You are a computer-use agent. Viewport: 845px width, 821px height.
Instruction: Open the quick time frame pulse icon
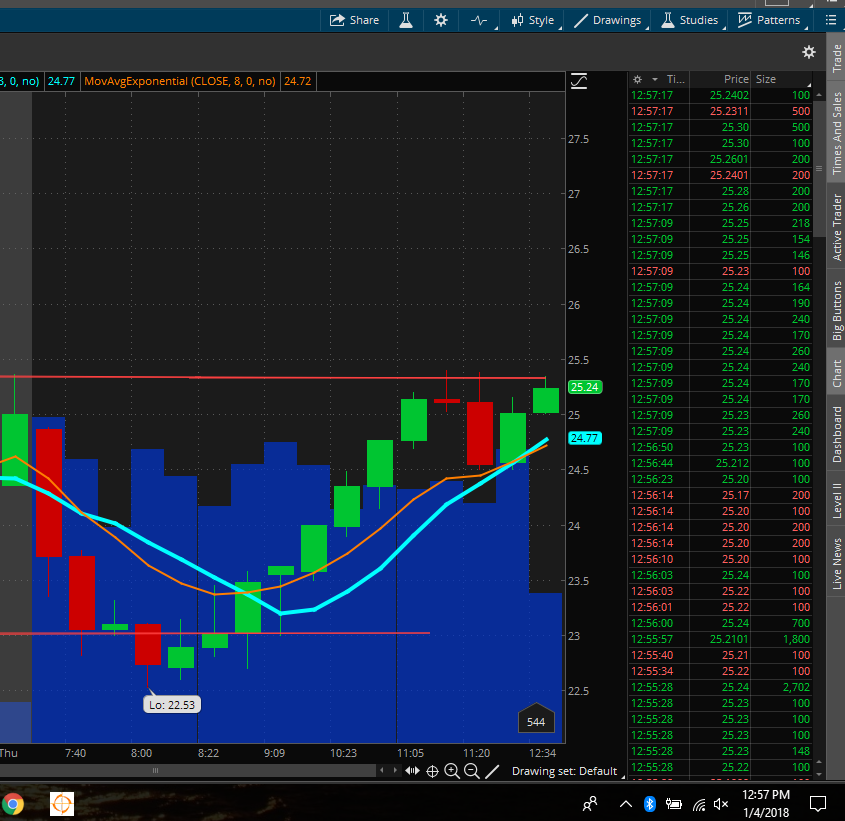479,20
